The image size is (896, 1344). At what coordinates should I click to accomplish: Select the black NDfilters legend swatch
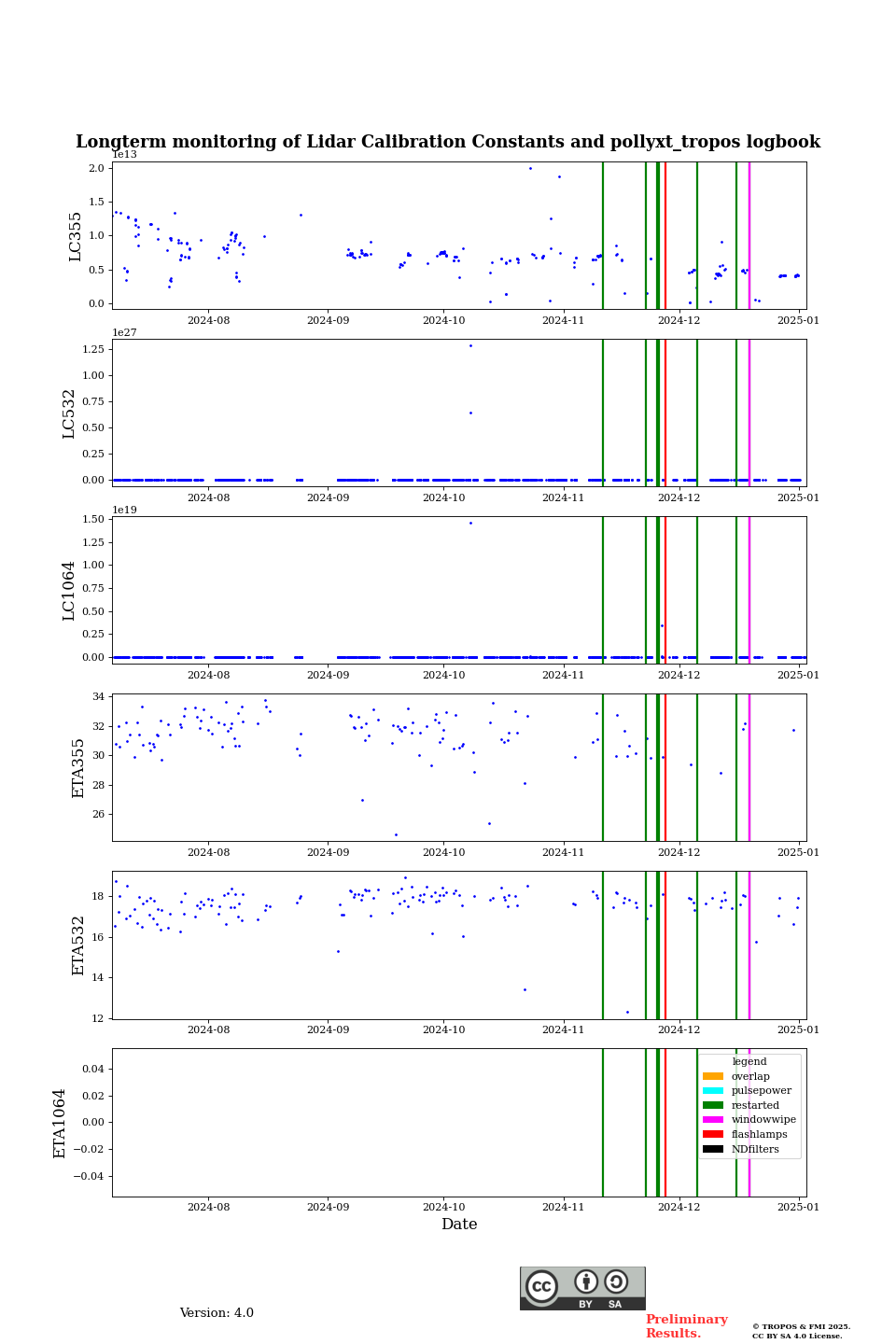click(713, 1149)
